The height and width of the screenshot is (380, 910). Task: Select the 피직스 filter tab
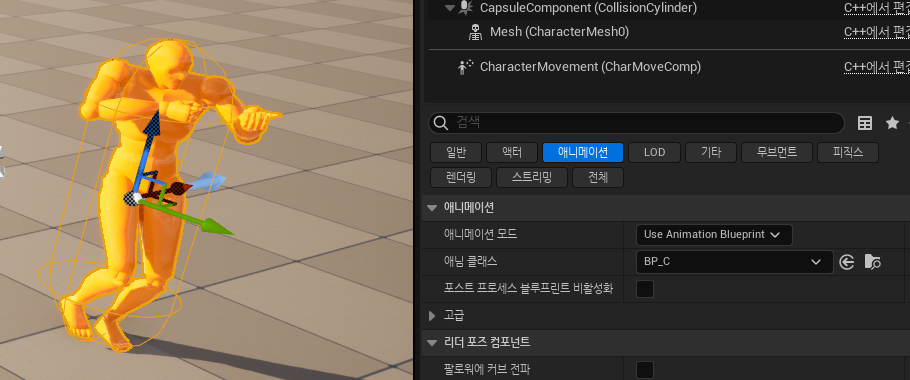[x=848, y=153]
